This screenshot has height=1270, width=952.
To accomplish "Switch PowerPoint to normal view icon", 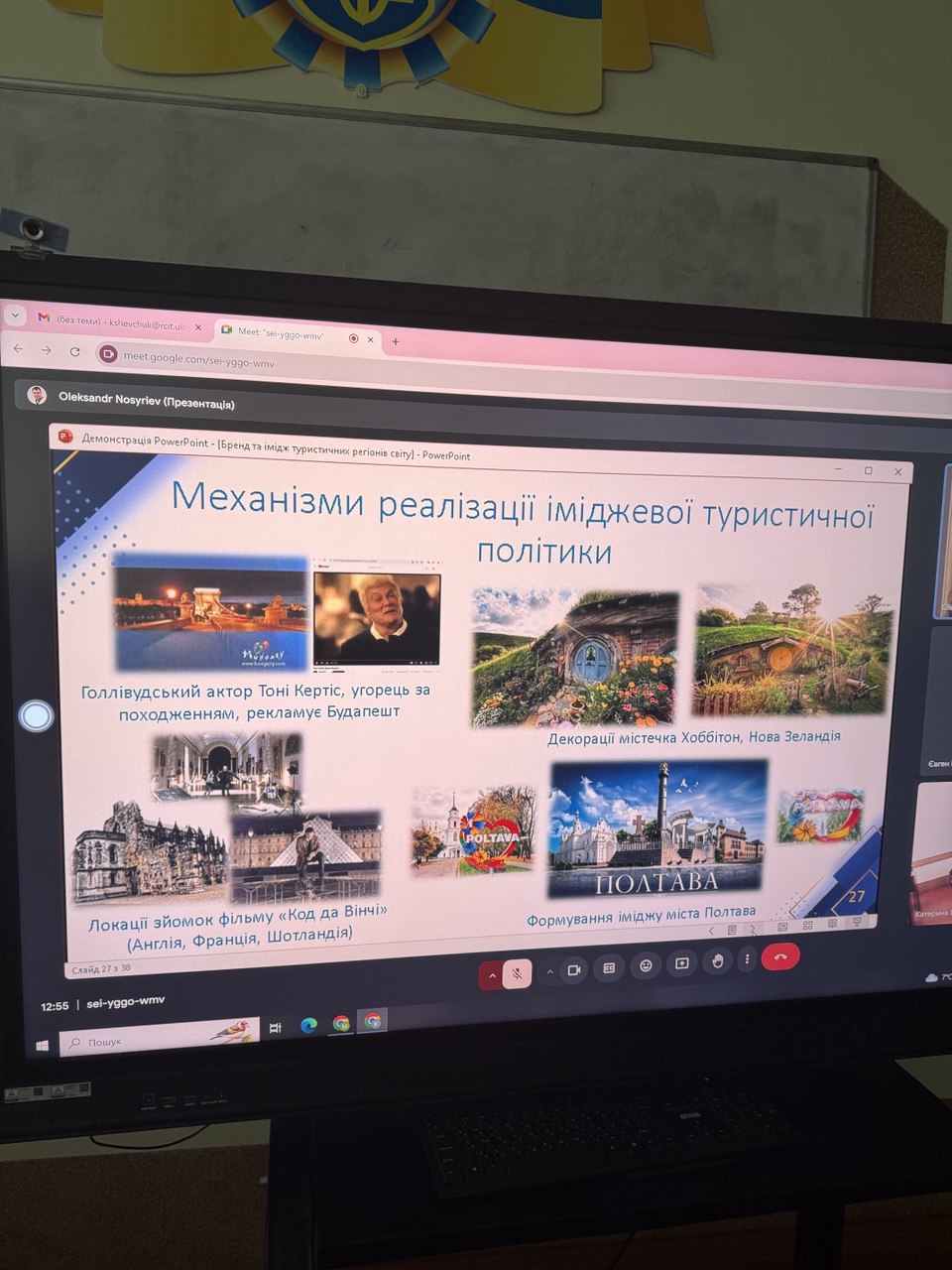I will (782, 927).
